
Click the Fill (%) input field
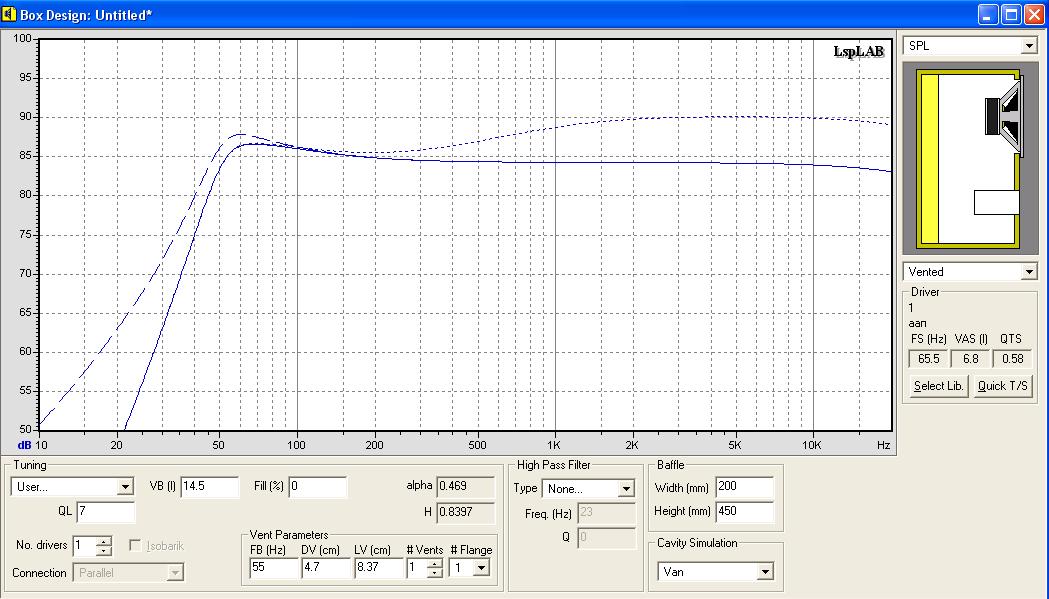tap(318, 487)
